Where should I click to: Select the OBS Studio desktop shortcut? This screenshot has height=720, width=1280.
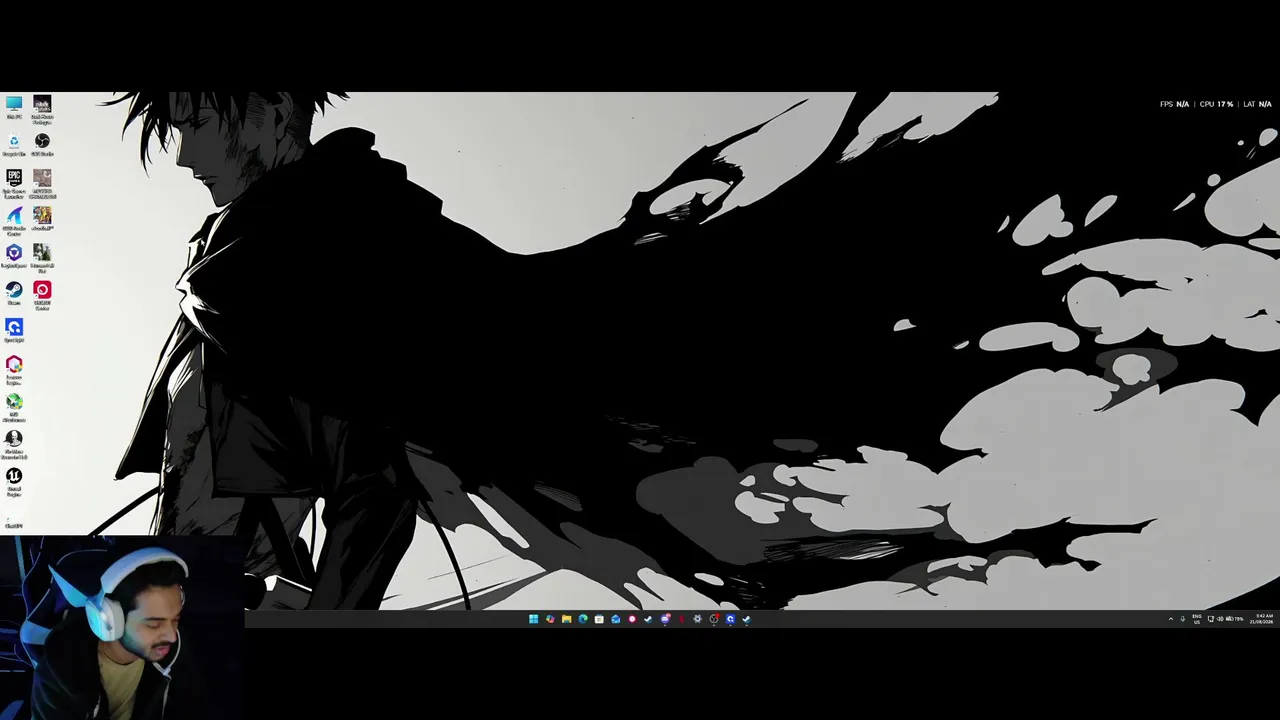click(x=42, y=144)
